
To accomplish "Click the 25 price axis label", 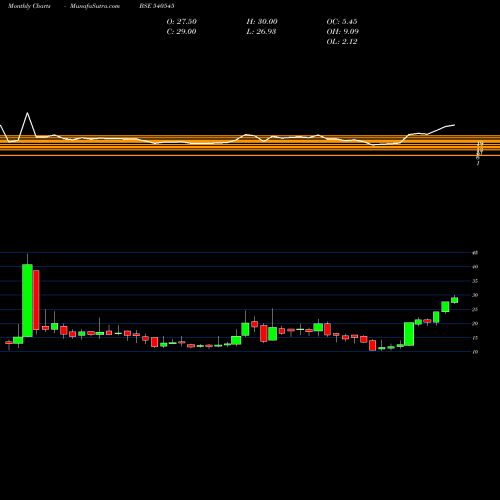I will (475, 309).
